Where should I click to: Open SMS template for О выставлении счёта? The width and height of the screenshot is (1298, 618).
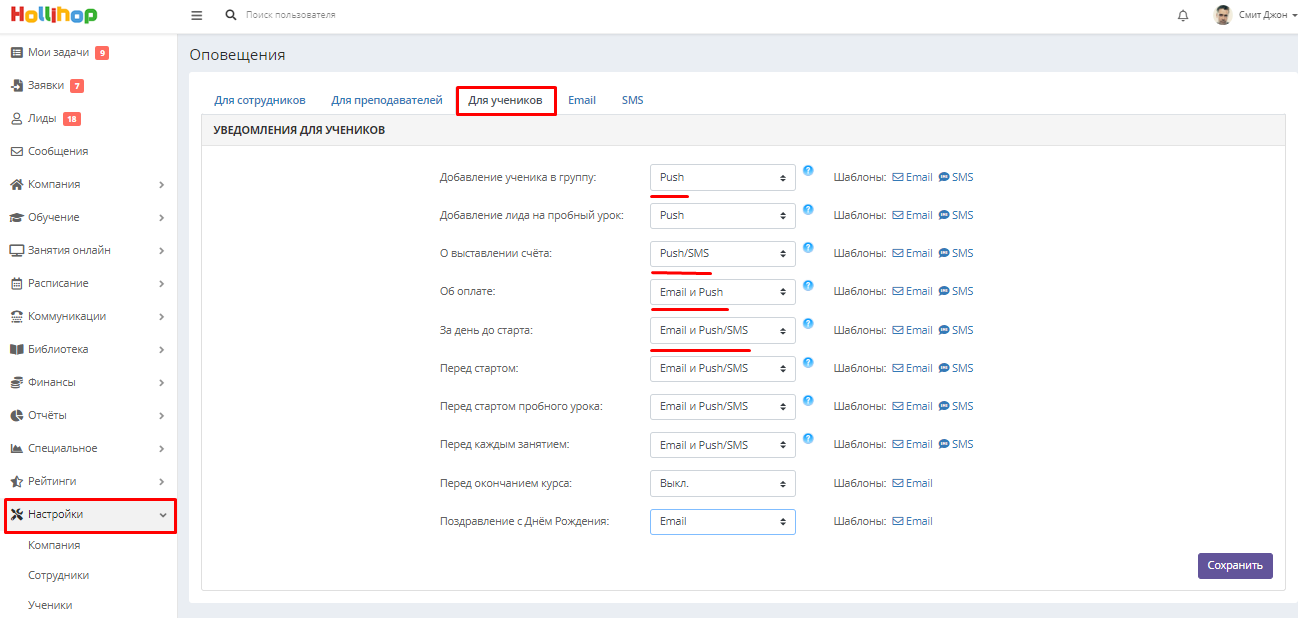955,254
